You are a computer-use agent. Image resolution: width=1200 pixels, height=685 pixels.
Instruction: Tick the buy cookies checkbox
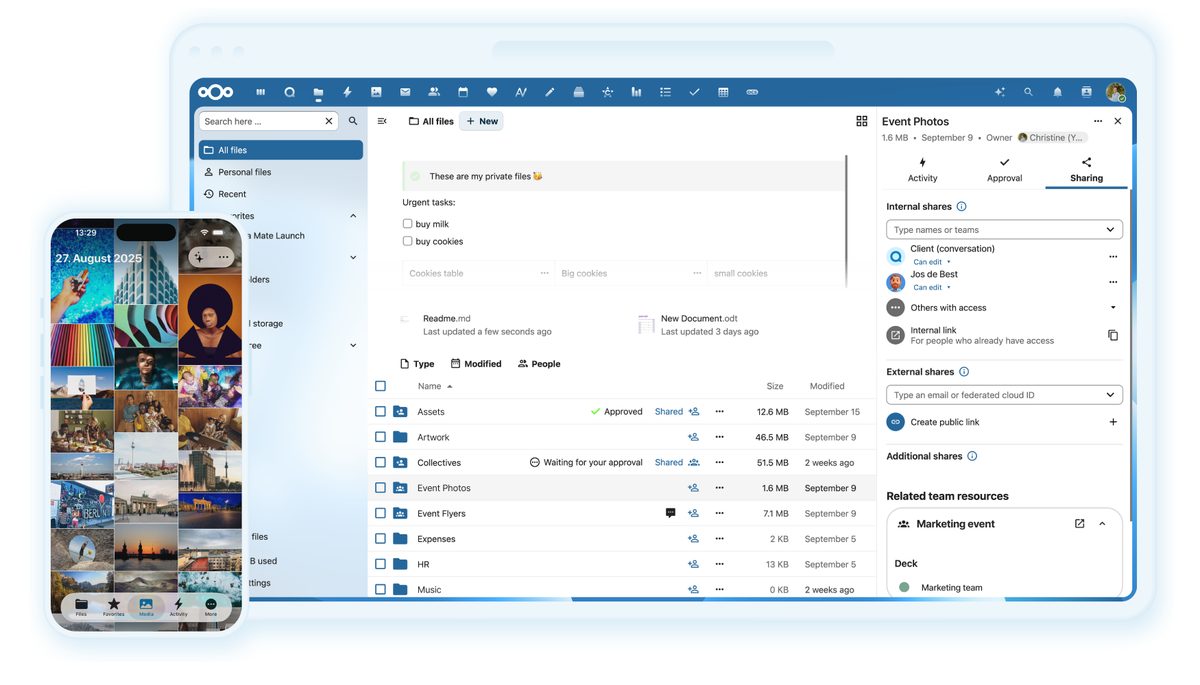point(407,241)
